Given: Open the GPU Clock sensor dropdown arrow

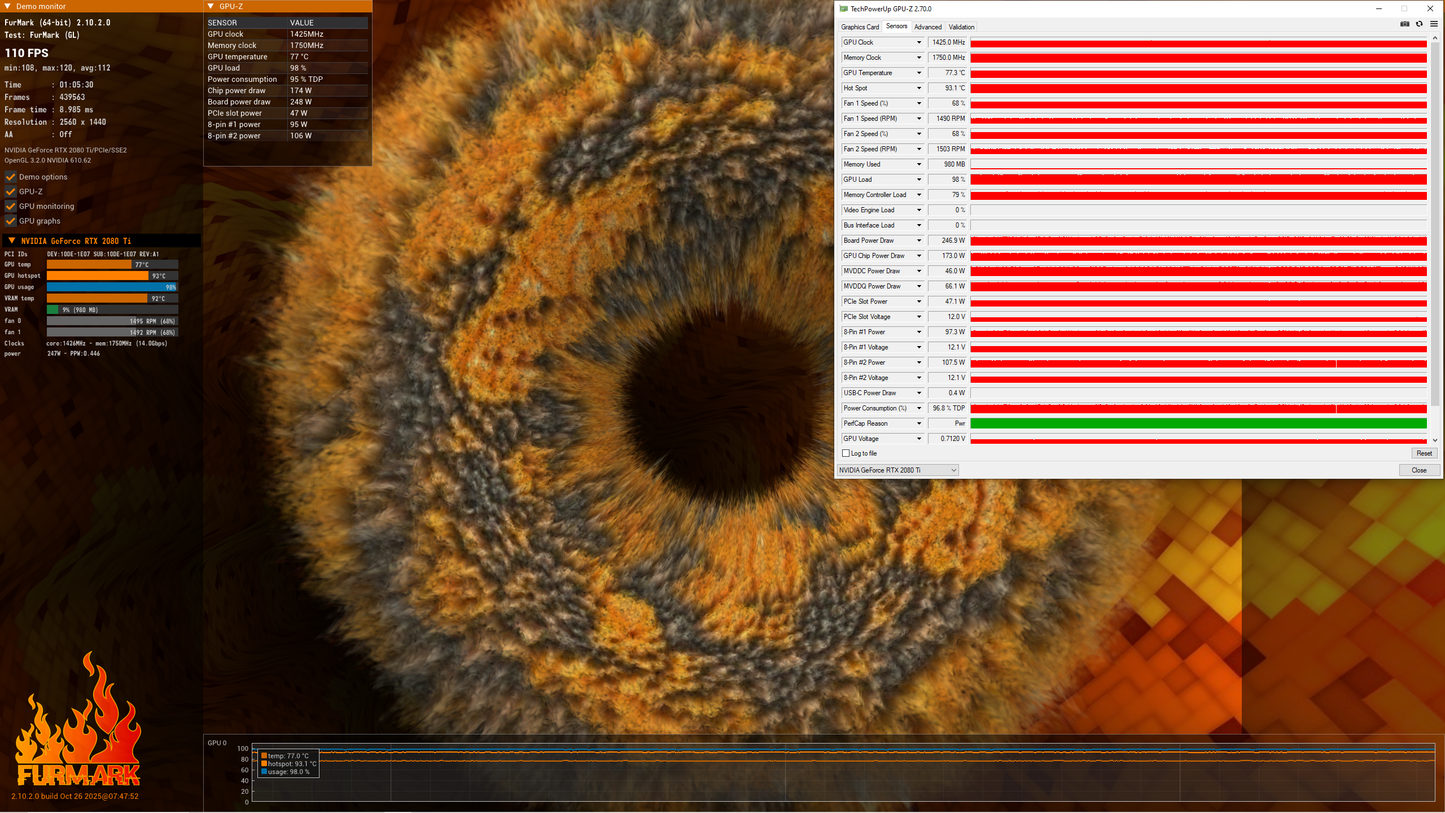Looking at the screenshot, I should 919,43.
